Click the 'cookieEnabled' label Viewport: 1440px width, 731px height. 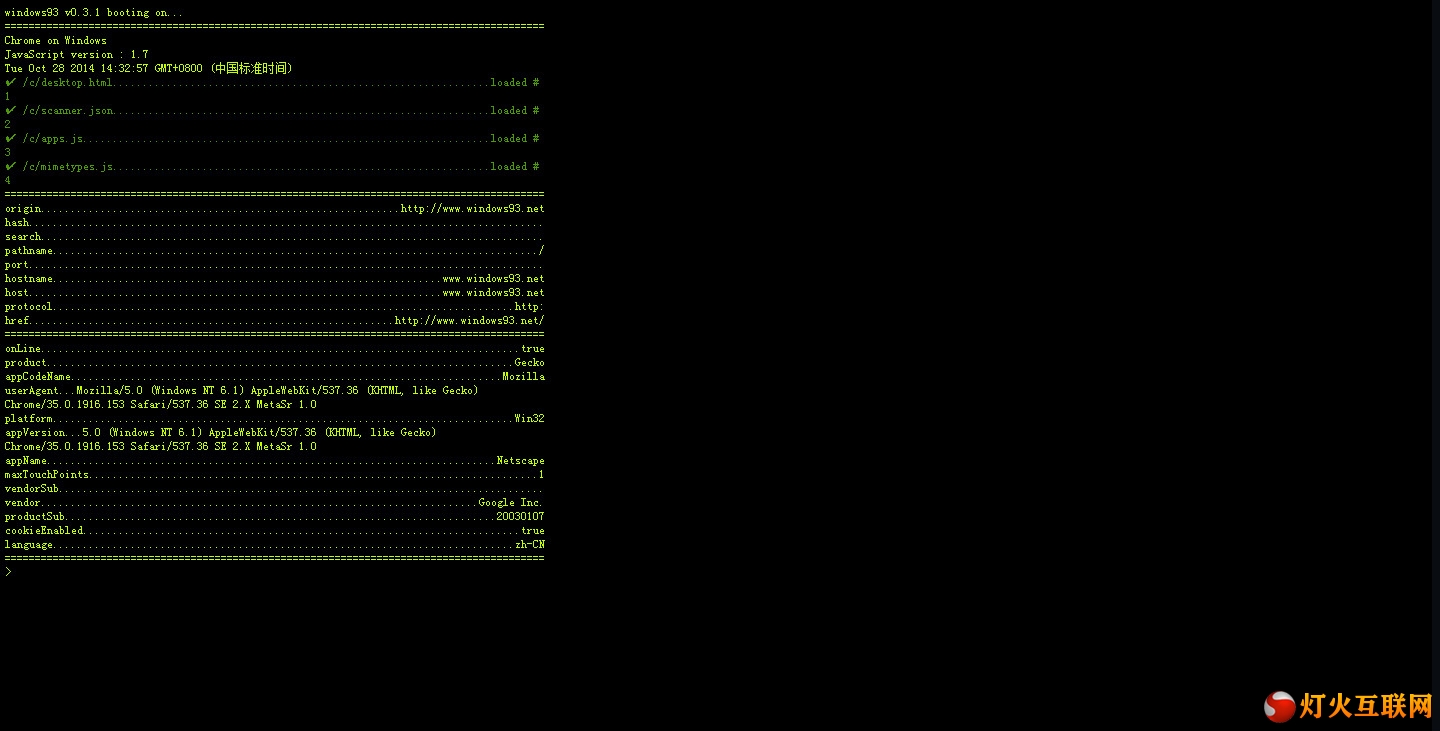click(x=44, y=531)
